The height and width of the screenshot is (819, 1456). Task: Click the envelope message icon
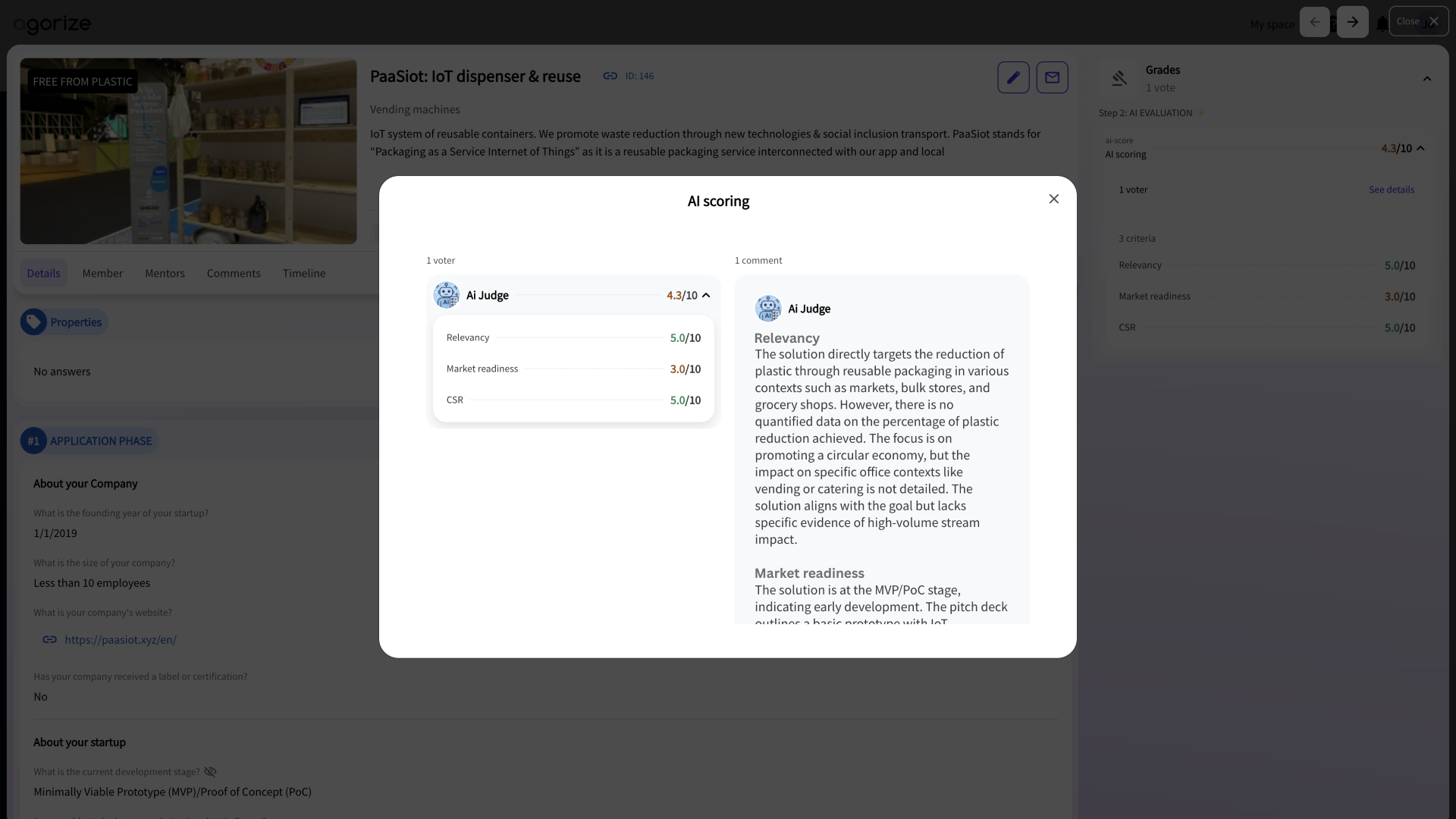pos(1053,77)
